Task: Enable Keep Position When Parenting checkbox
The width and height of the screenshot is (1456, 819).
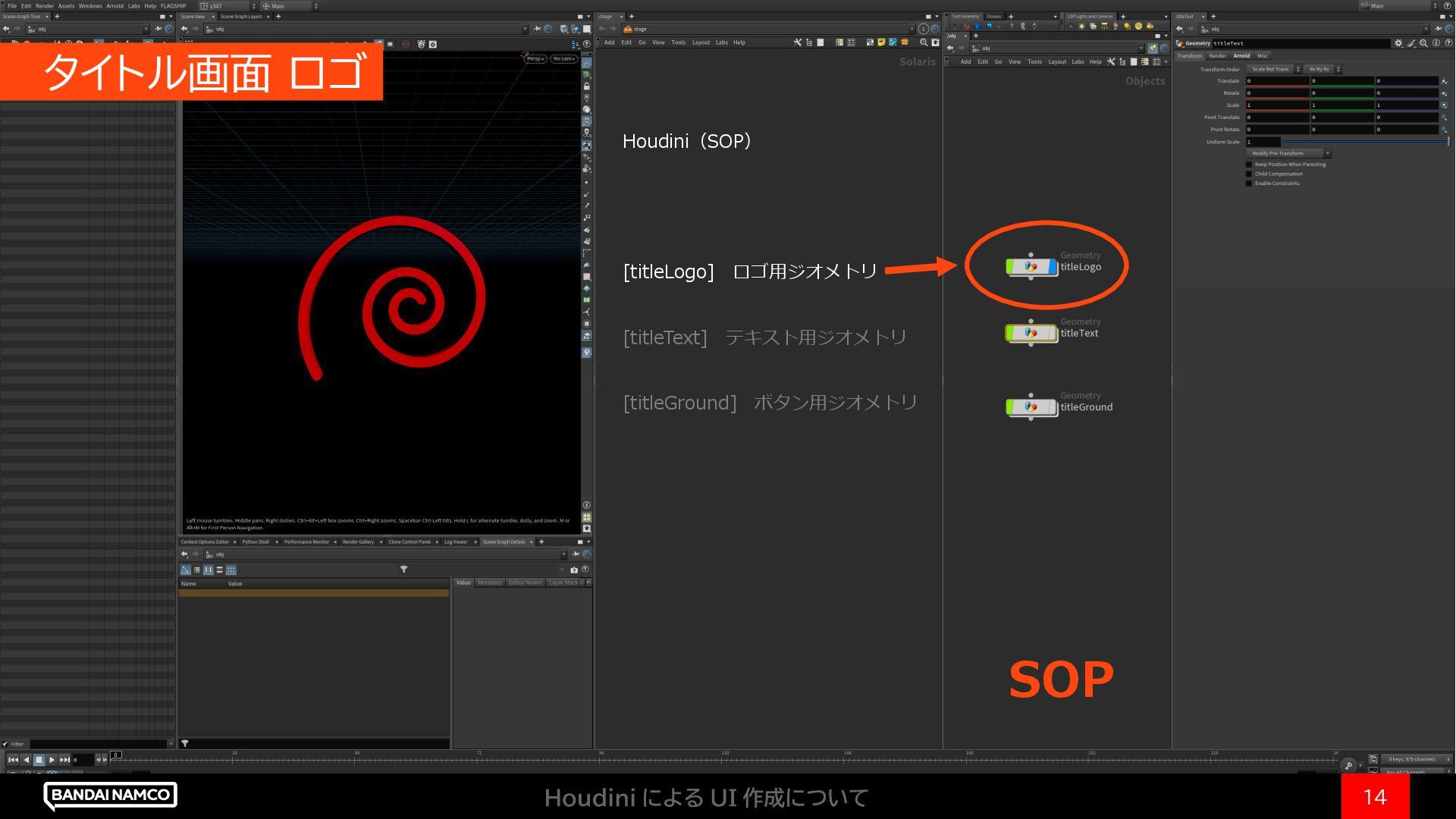Action: pos(1249,165)
